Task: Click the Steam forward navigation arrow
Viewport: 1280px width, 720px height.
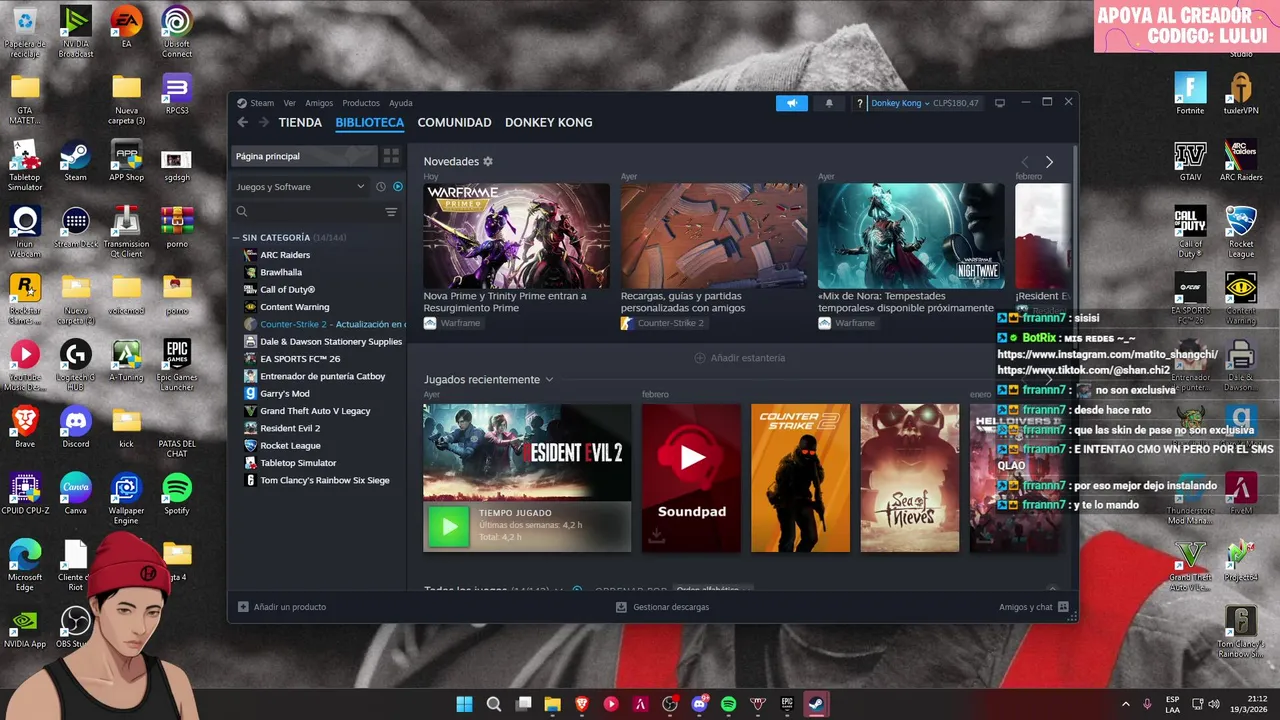Action: point(264,122)
